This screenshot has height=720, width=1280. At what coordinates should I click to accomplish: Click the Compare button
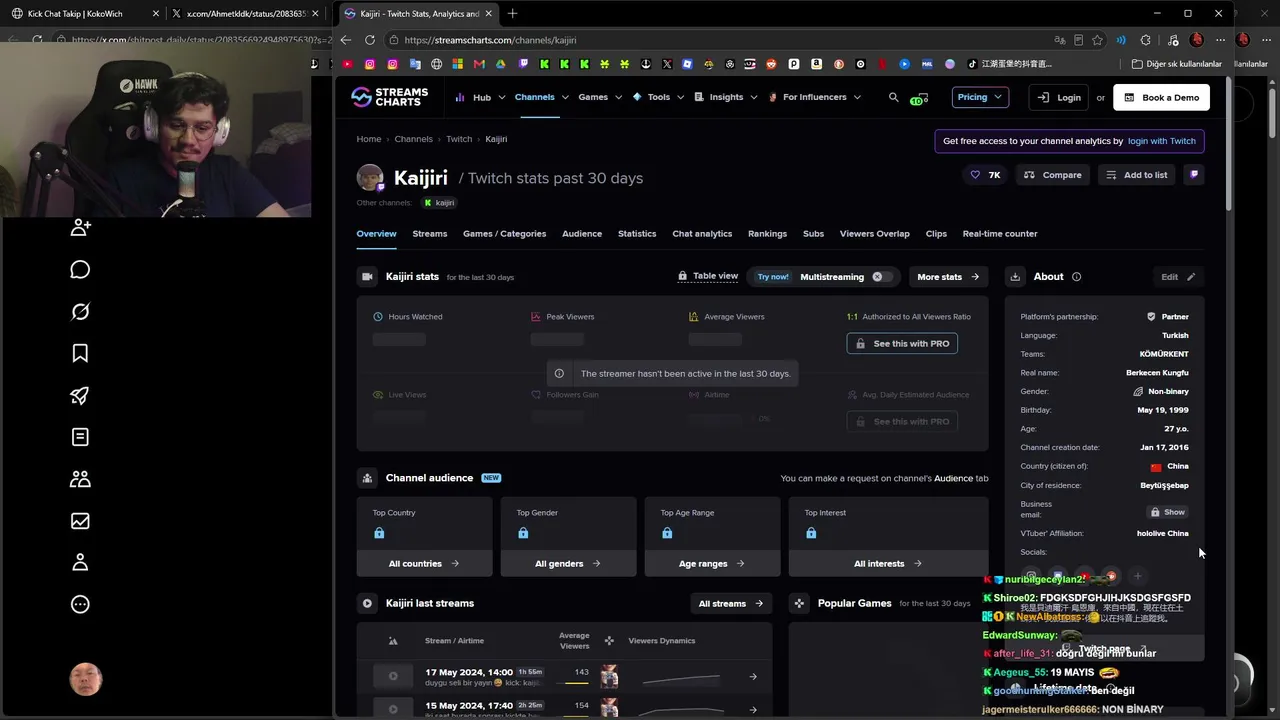coord(1052,175)
